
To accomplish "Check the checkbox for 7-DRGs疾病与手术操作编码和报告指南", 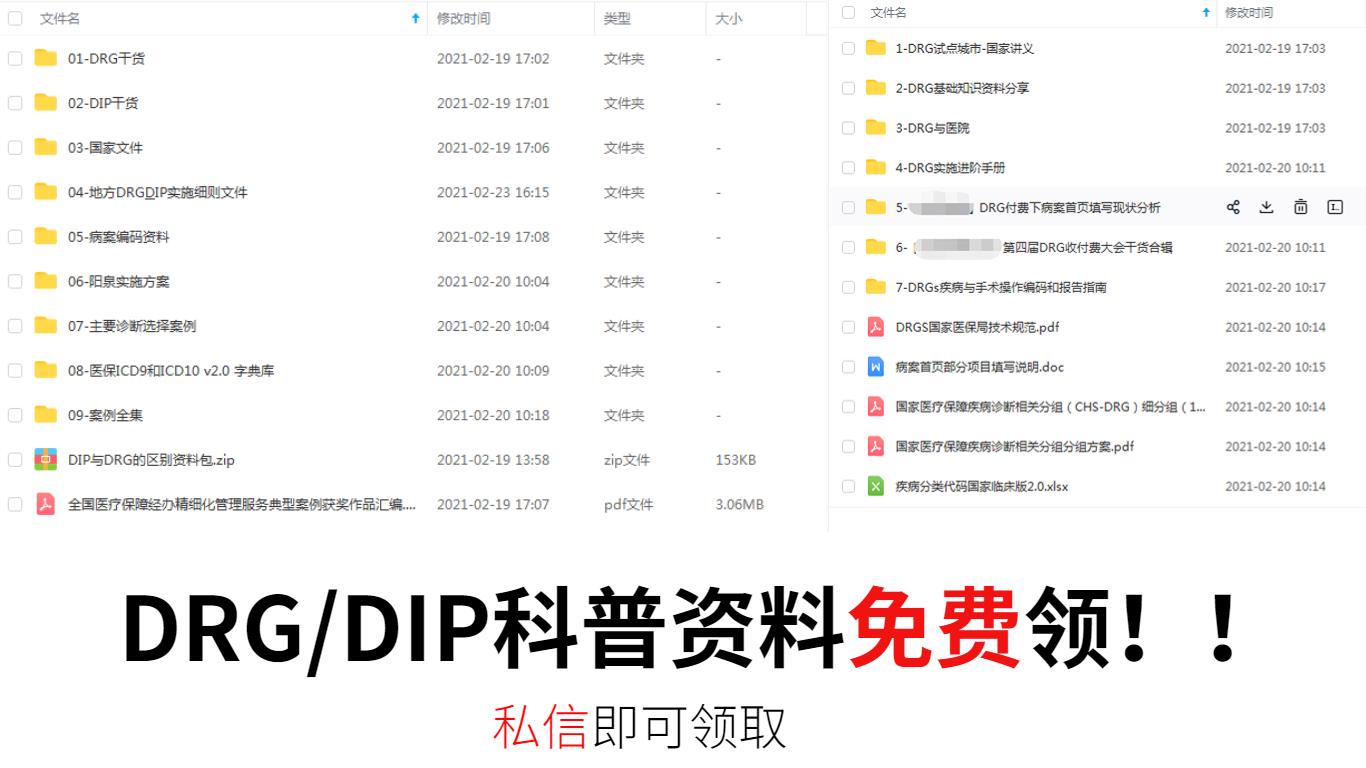I will (x=848, y=287).
